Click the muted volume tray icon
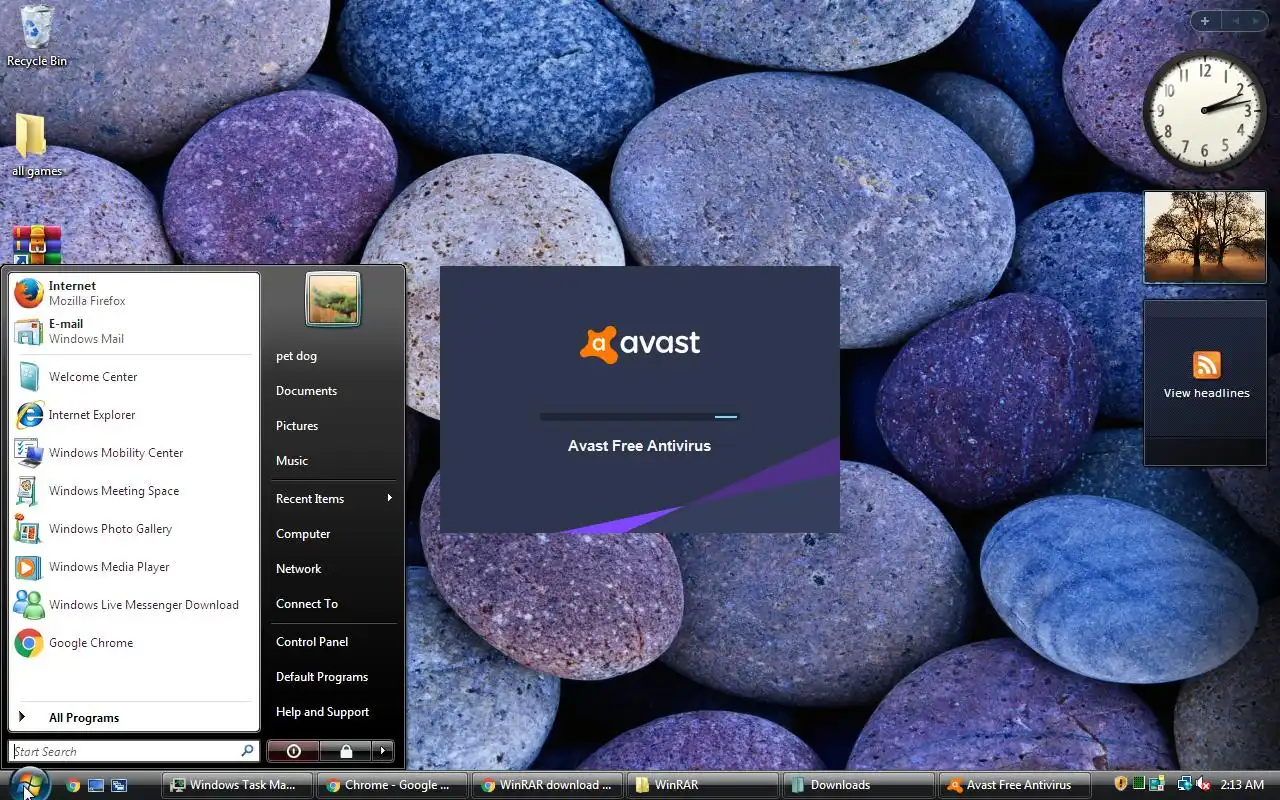This screenshot has width=1280, height=800. point(1203,784)
